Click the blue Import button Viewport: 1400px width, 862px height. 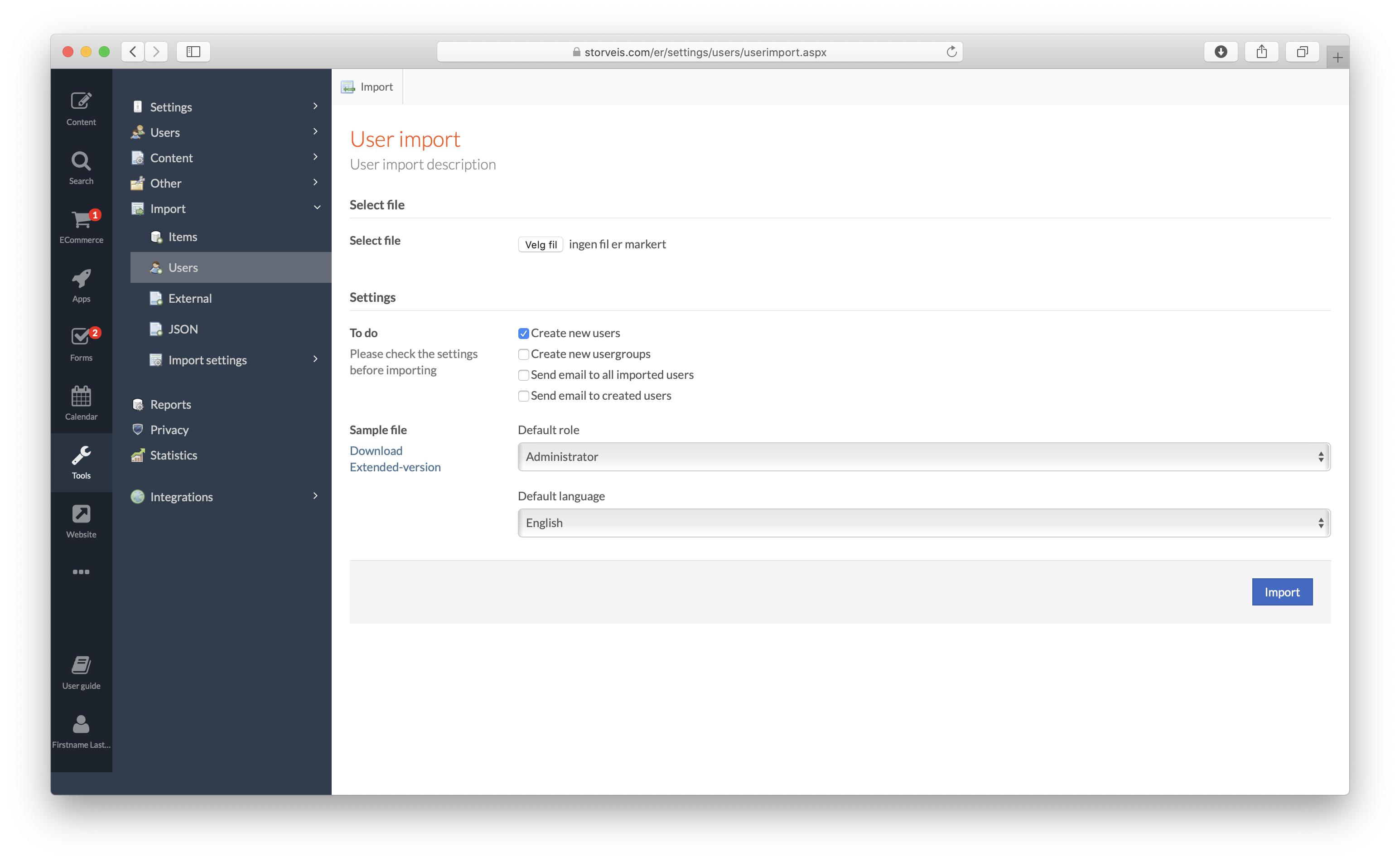coord(1282,592)
